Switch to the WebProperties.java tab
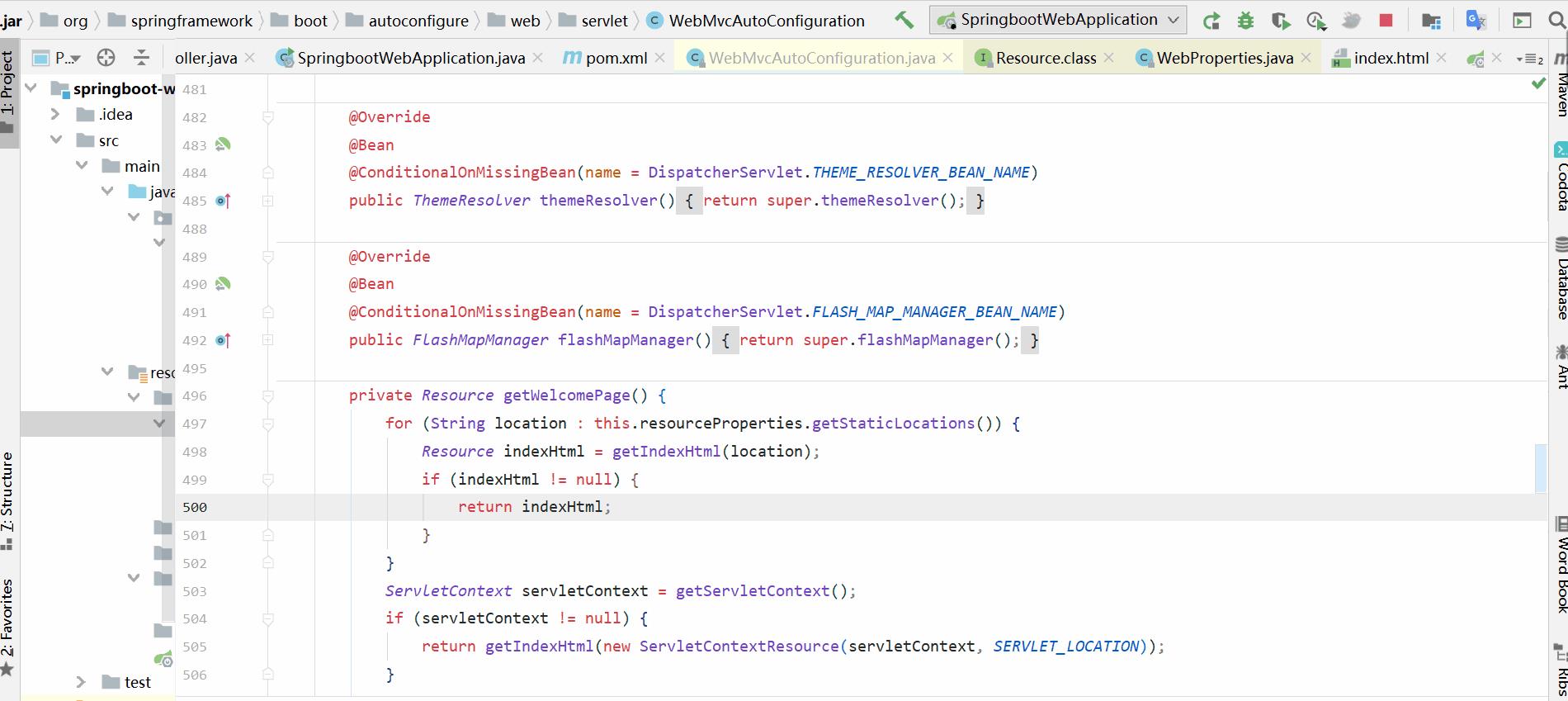 pyautogui.click(x=1225, y=58)
